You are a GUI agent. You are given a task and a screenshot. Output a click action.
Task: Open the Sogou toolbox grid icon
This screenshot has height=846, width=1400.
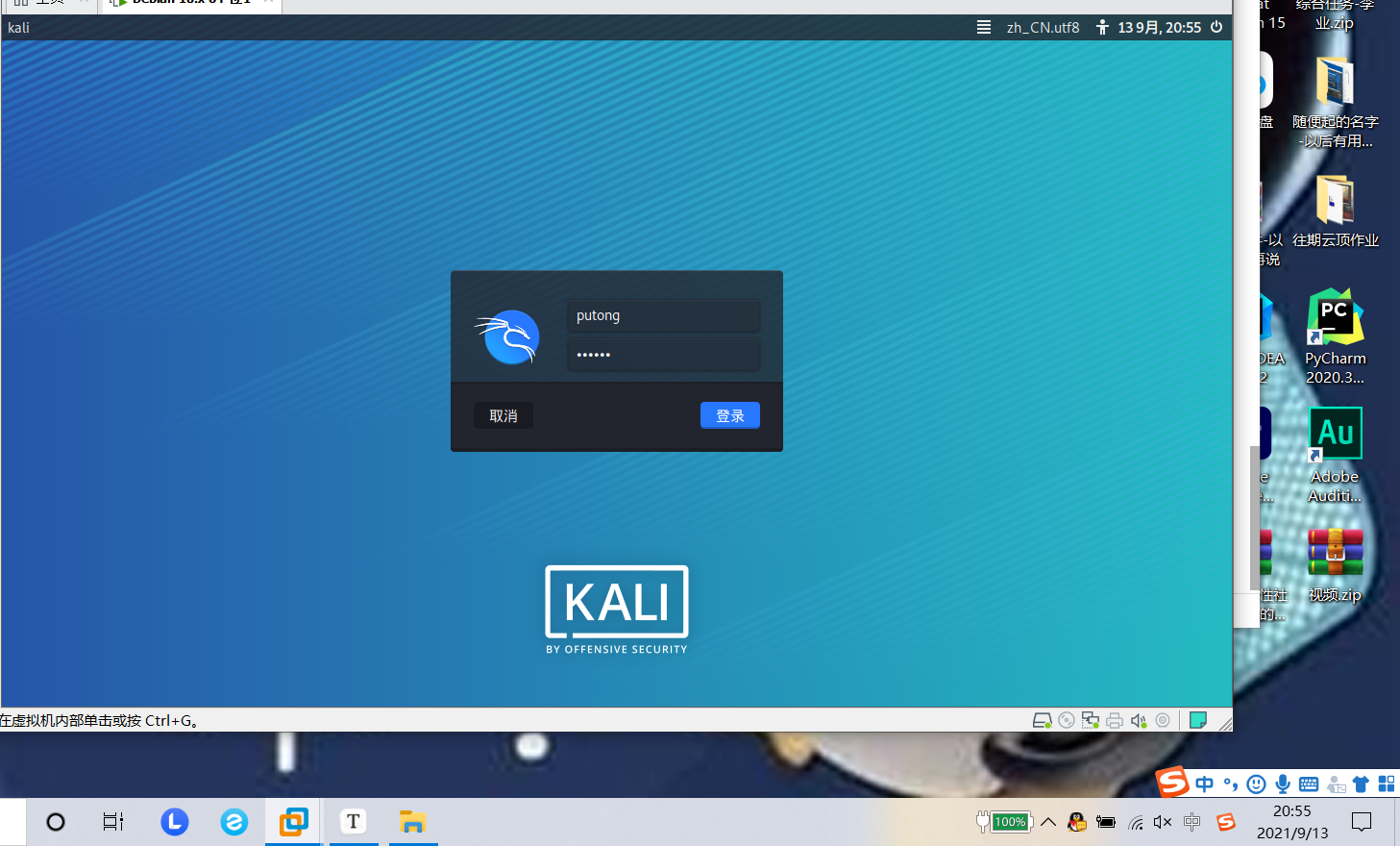pos(1387,784)
